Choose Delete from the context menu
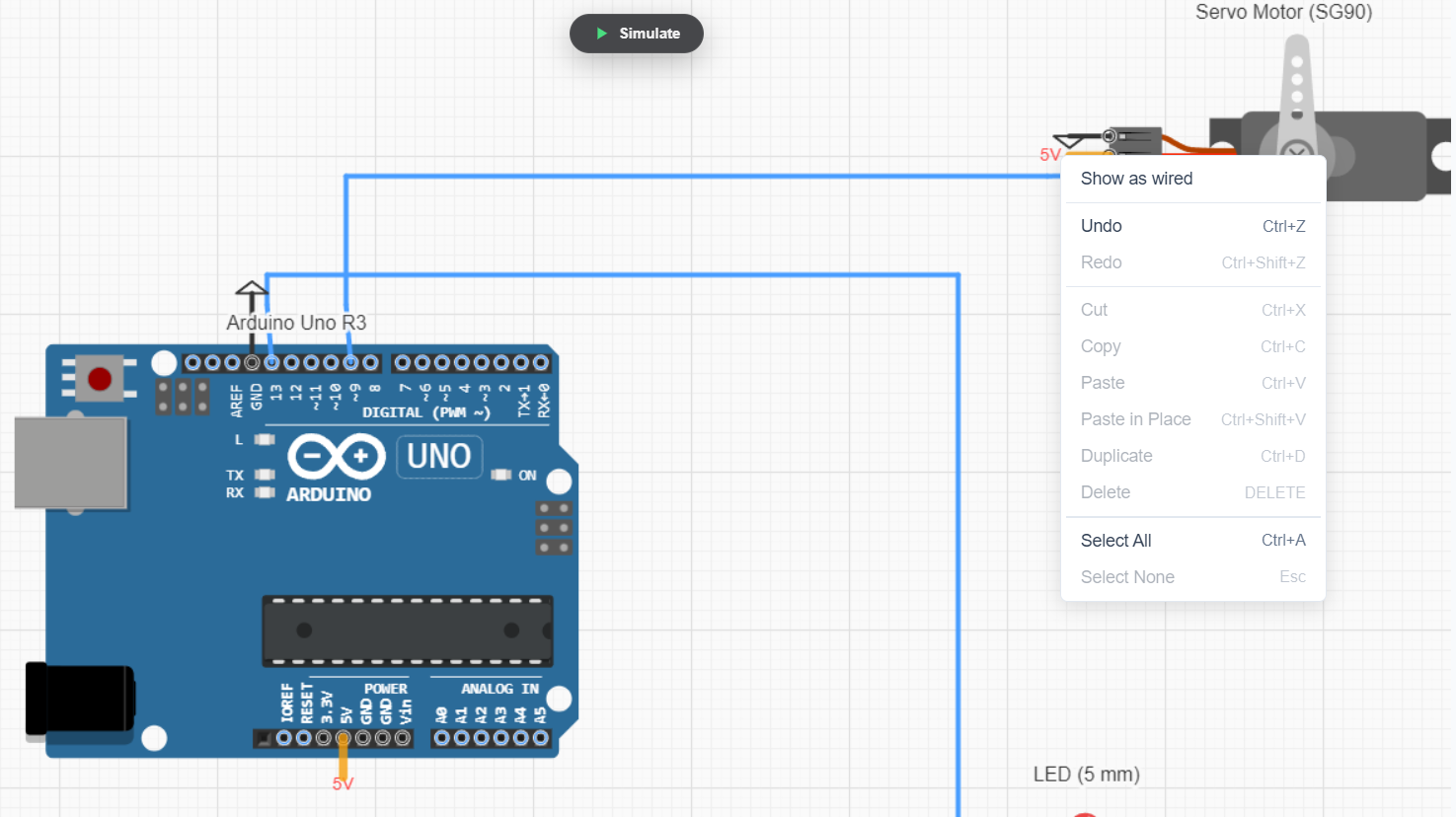 pyautogui.click(x=1192, y=492)
